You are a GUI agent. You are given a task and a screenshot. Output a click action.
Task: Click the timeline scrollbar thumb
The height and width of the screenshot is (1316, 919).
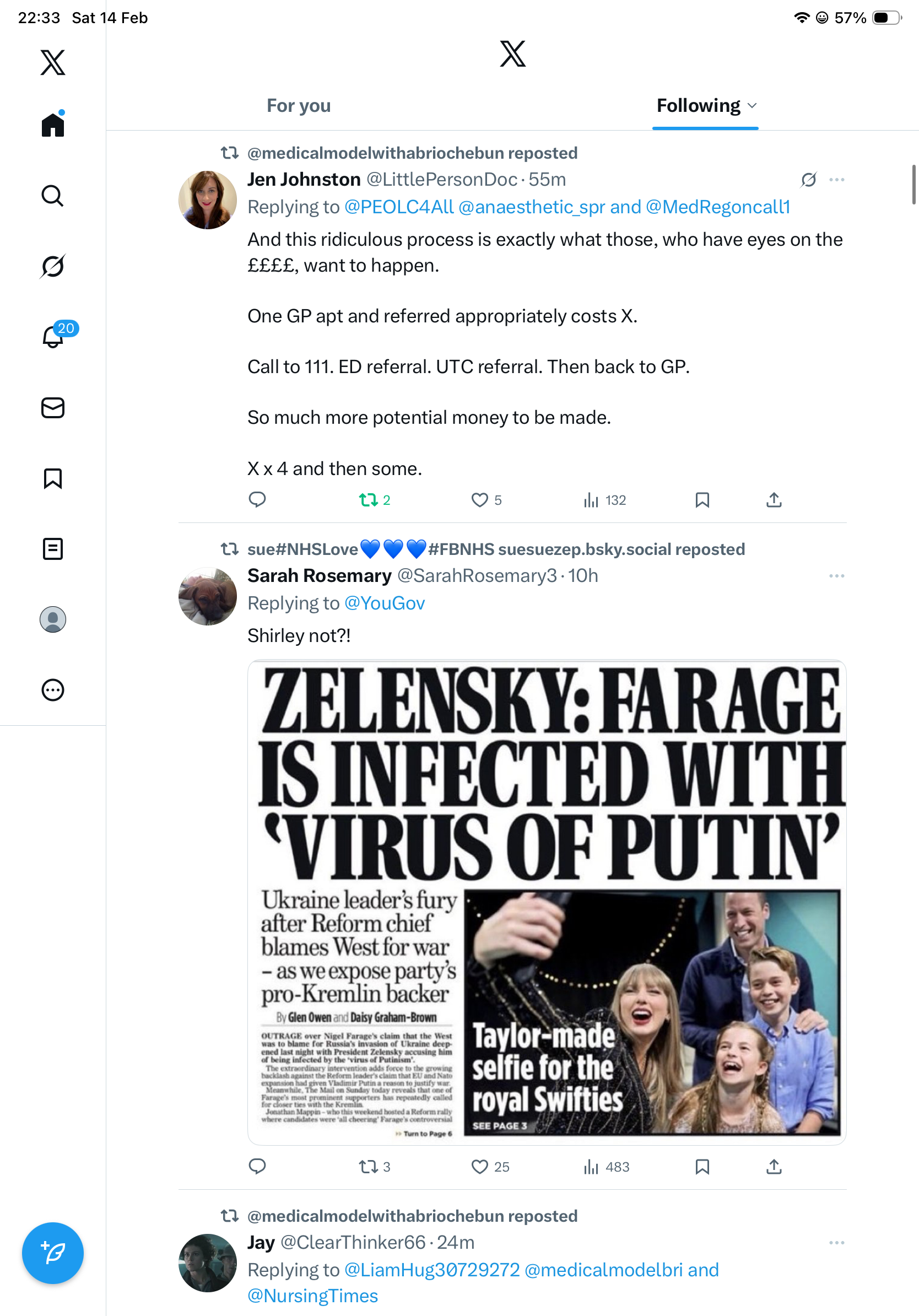pyautogui.click(x=914, y=184)
